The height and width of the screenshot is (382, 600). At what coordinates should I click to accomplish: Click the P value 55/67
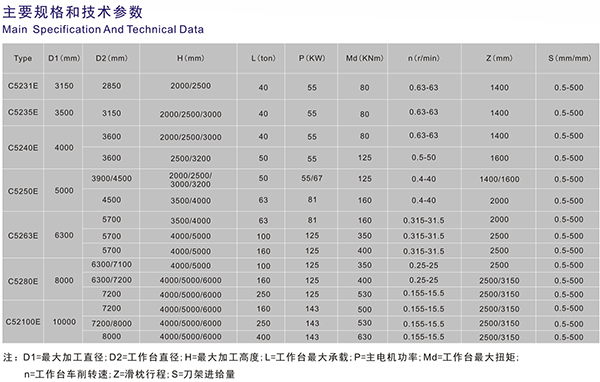click(x=312, y=178)
